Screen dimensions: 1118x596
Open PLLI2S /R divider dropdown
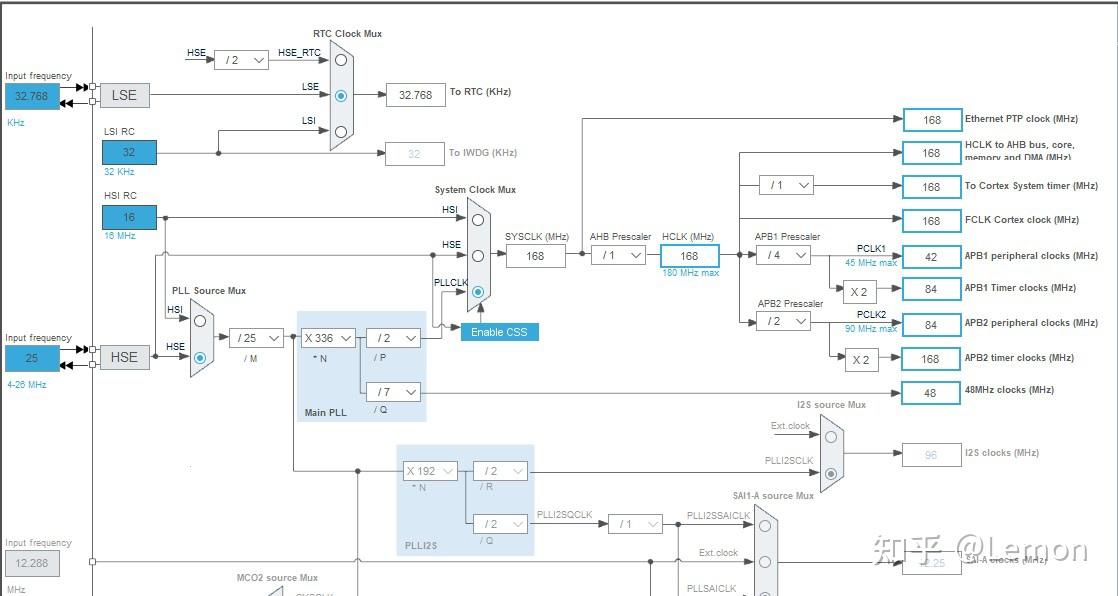[x=501, y=471]
